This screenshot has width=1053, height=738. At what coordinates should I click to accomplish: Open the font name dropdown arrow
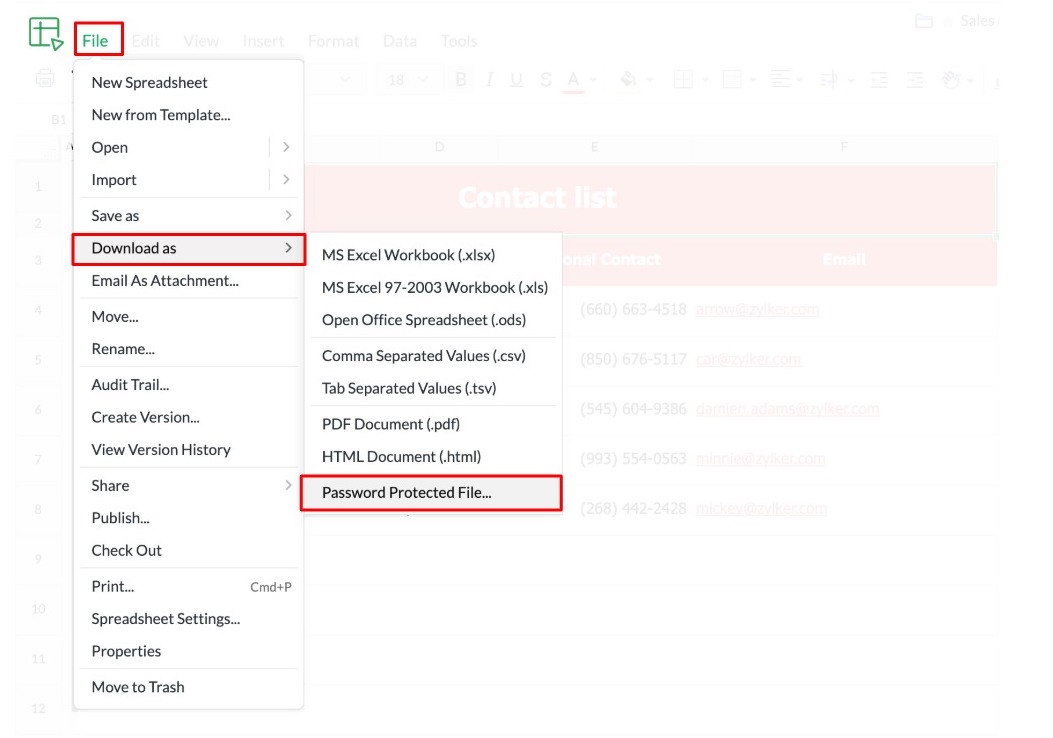coord(345,80)
